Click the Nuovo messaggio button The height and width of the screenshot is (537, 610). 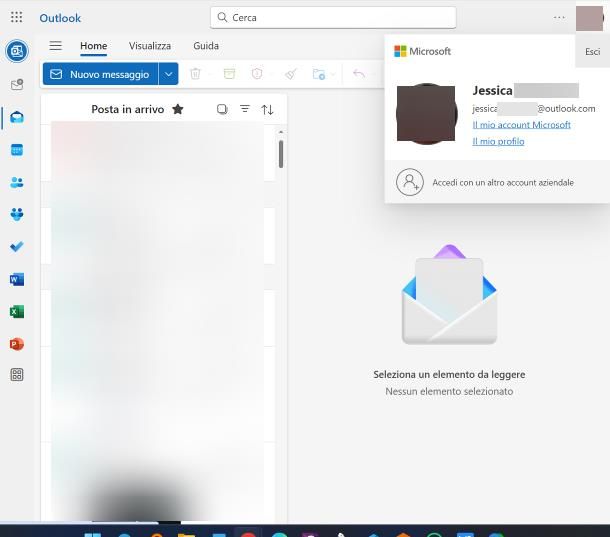(x=100, y=74)
